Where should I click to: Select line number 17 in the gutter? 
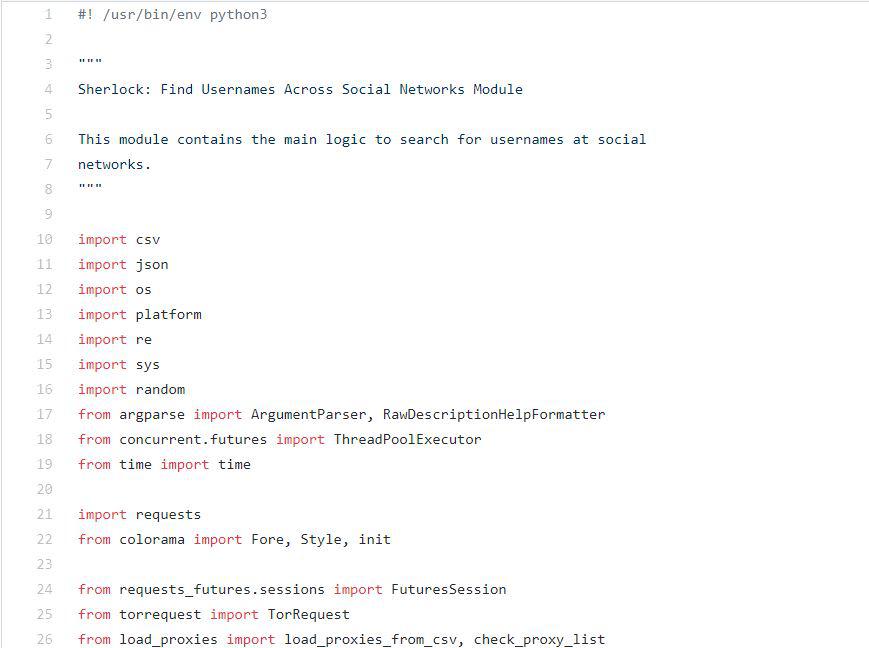(44, 415)
